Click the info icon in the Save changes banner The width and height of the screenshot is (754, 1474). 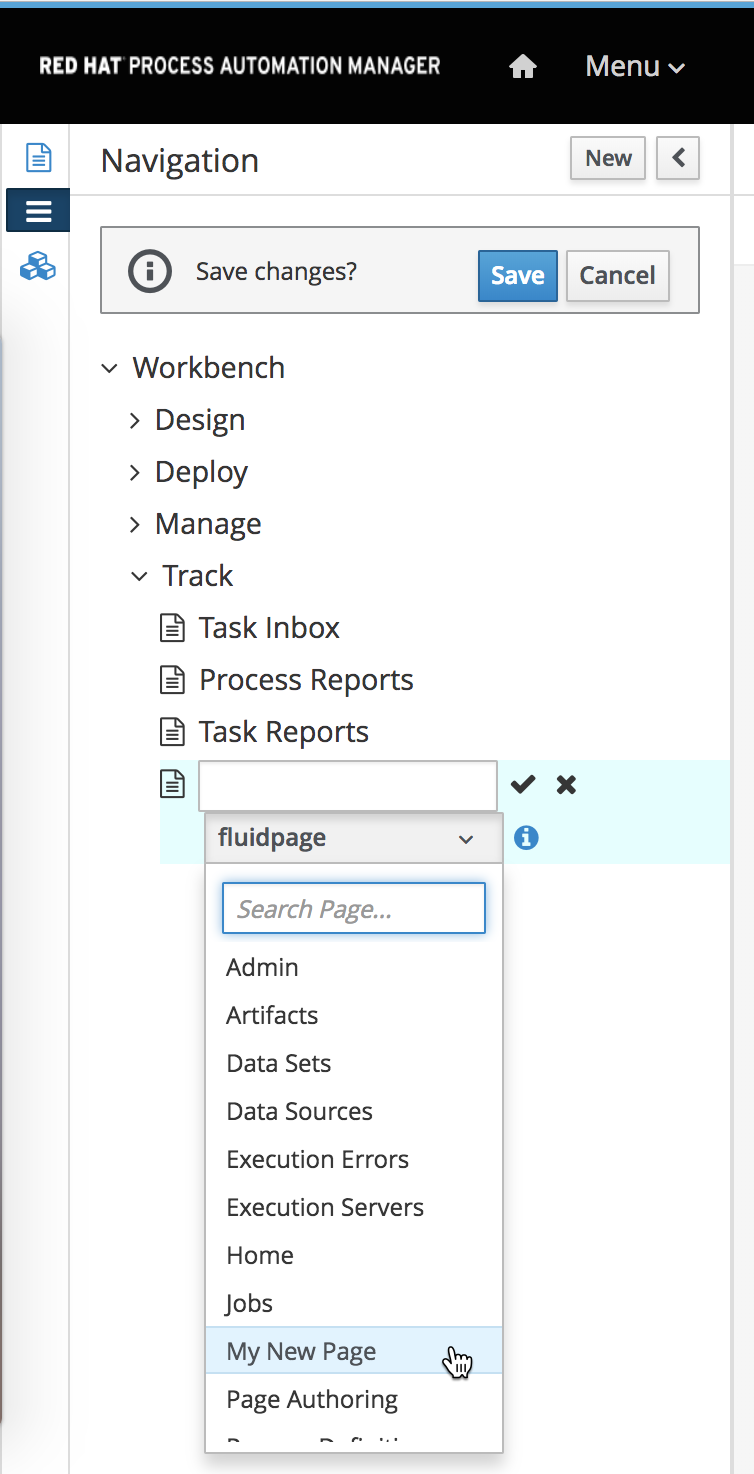149,270
